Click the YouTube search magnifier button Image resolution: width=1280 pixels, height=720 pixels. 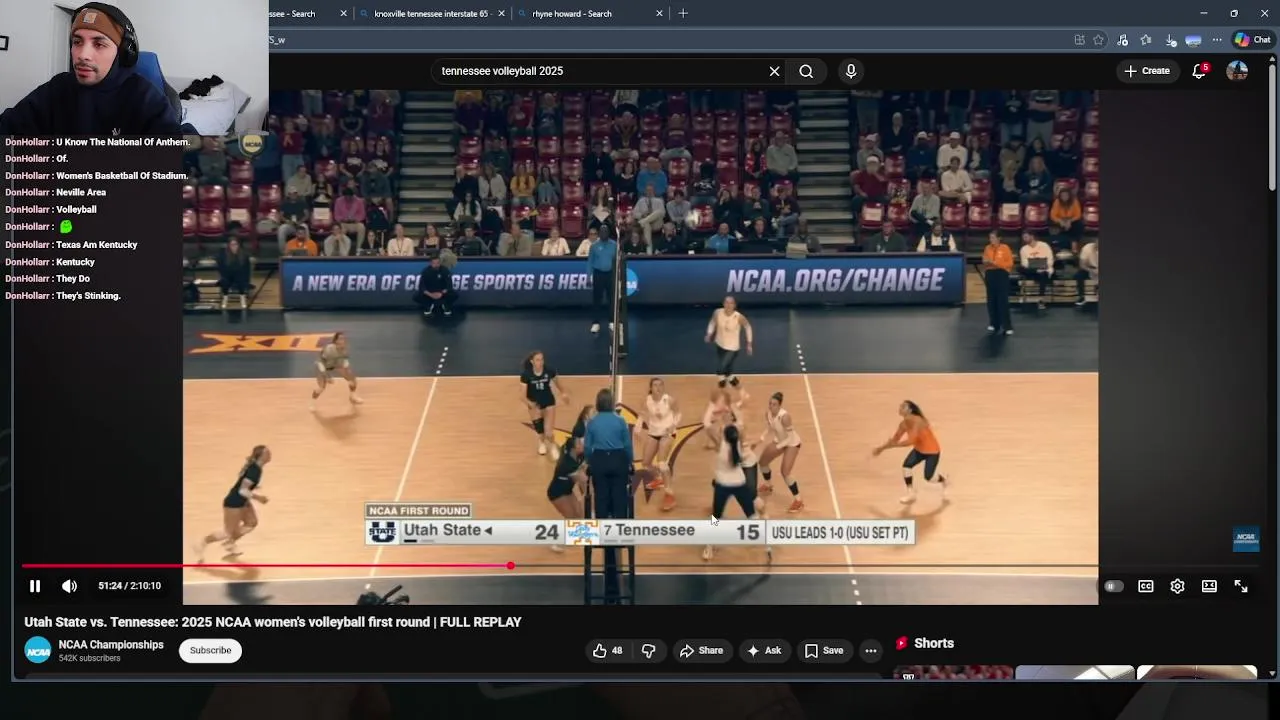click(806, 71)
